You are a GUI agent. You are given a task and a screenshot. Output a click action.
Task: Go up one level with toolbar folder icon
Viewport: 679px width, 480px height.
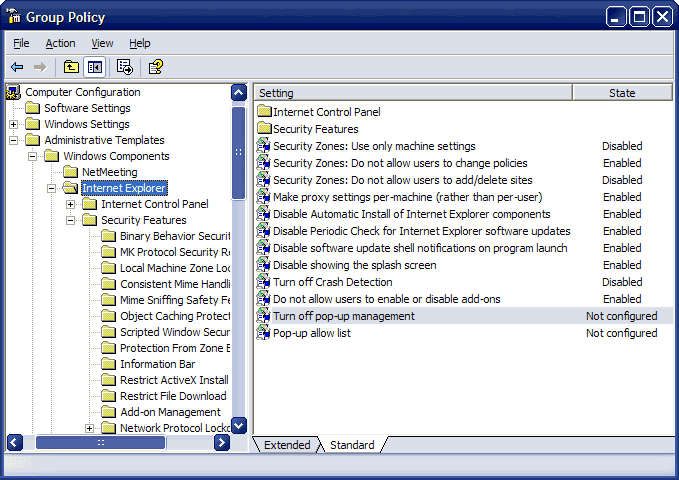(x=71, y=67)
